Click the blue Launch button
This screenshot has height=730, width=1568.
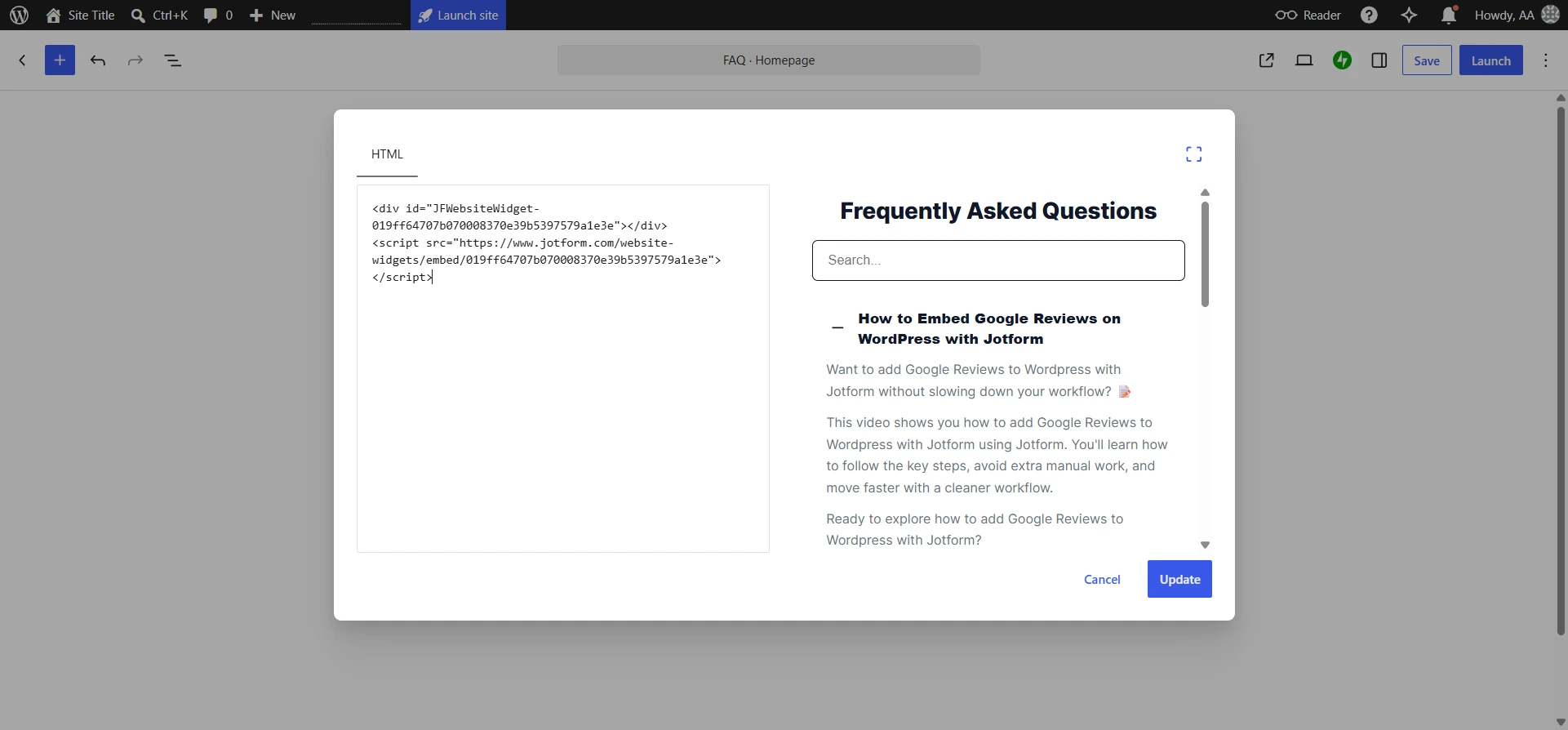1490,60
